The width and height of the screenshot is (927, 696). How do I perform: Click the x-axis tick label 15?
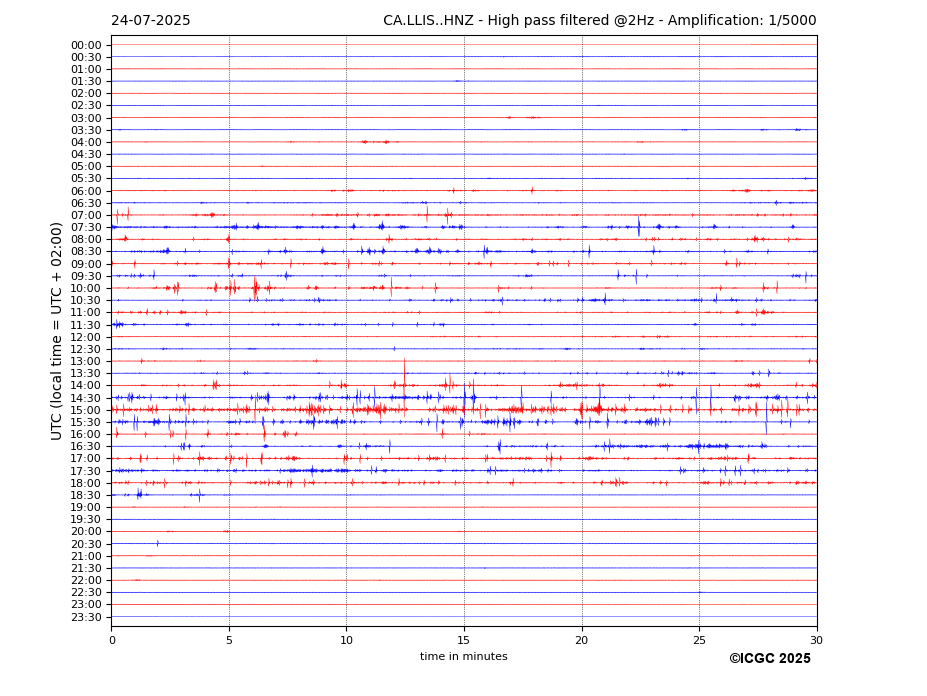point(464,640)
